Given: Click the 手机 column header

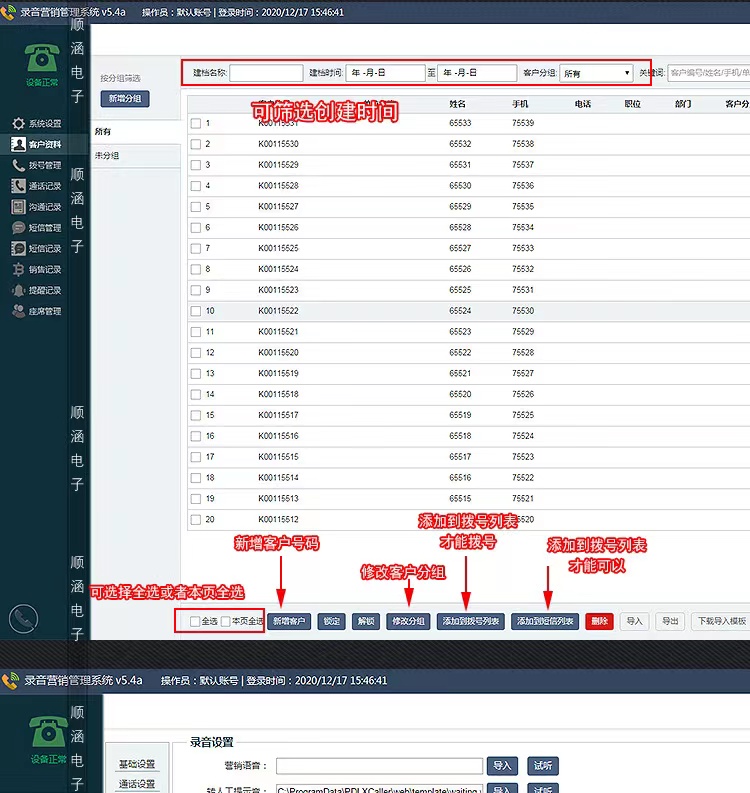Looking at the screenshot, I should pos(520,104).
